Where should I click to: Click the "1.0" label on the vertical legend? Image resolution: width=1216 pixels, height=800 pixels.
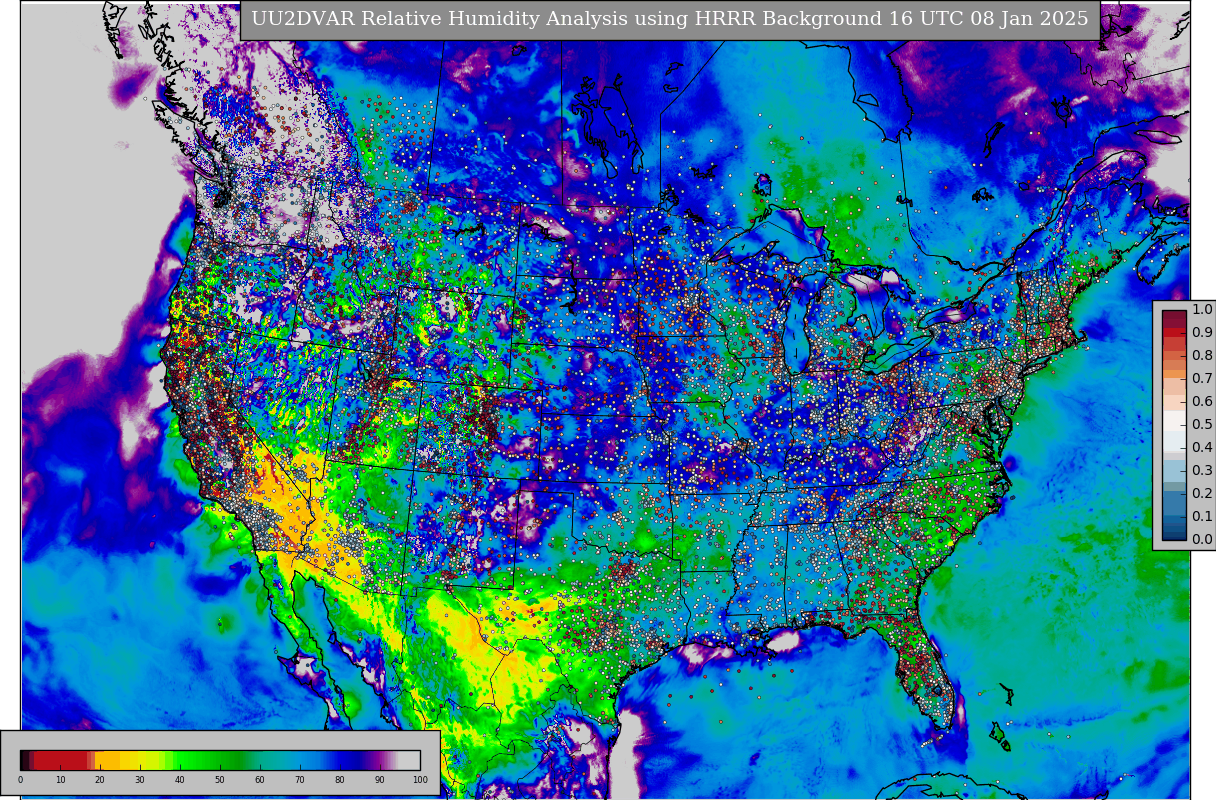click(1202, 310)
